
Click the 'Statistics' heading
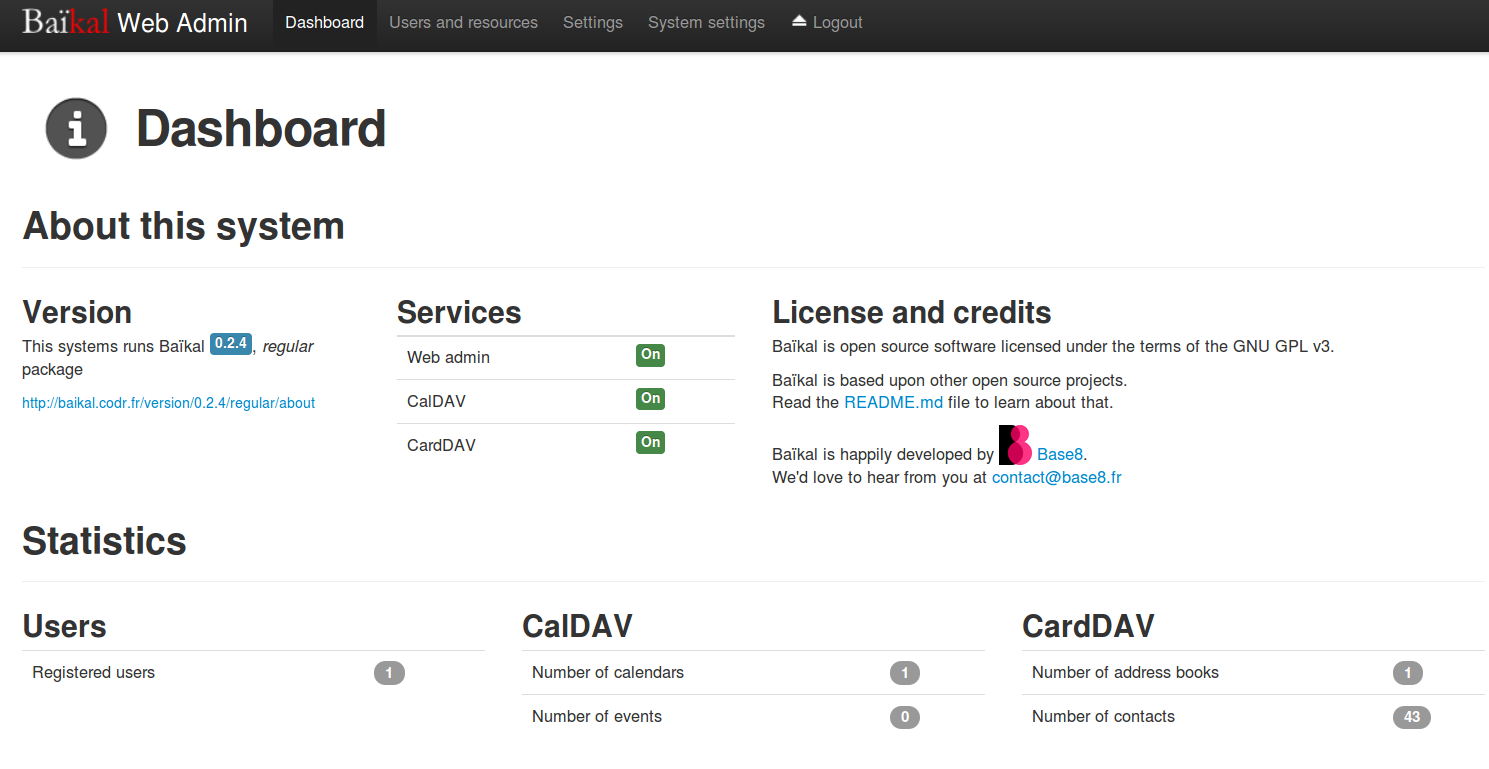click(104, 541)
